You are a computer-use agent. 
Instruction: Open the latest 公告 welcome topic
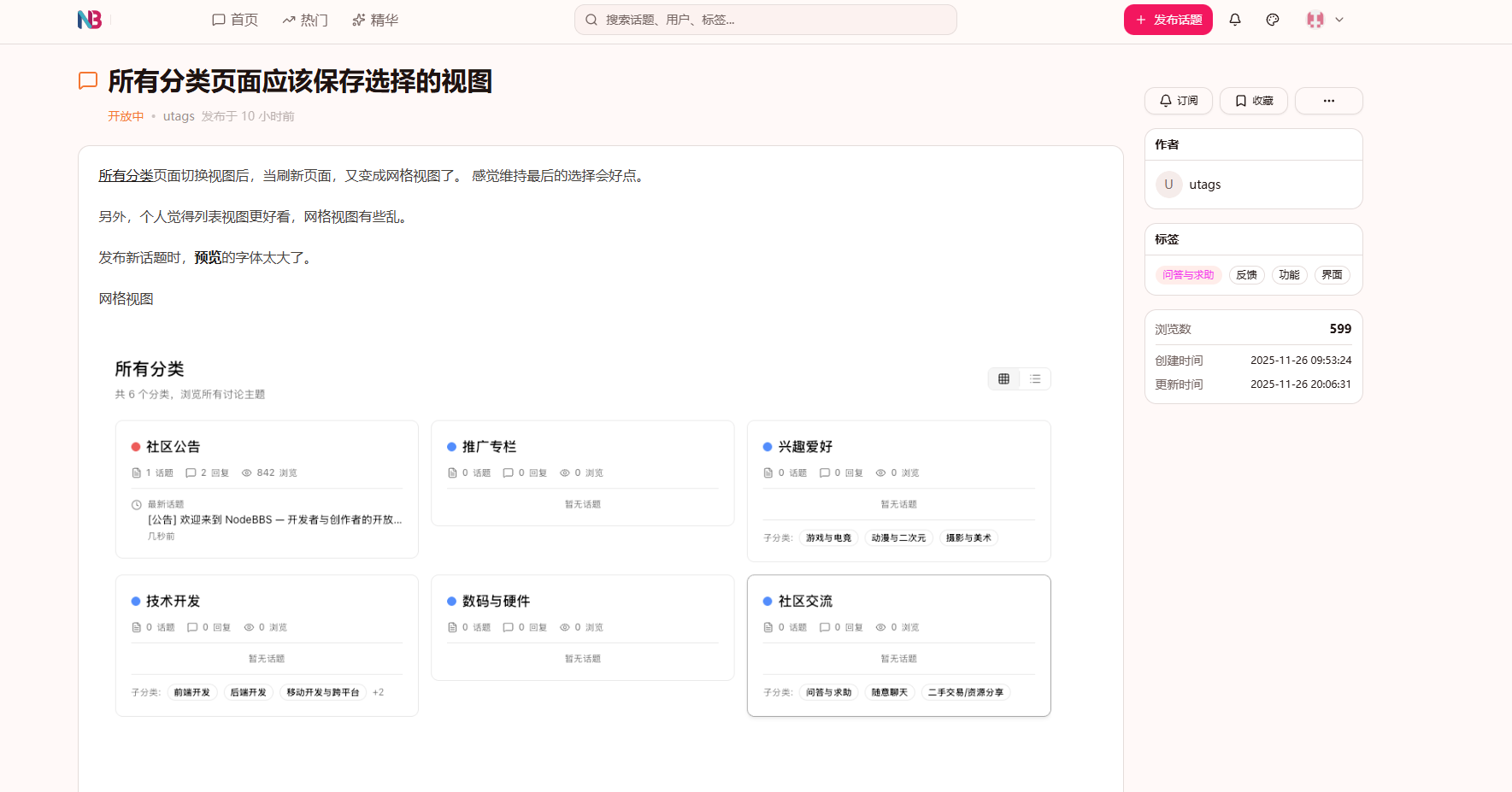(274, 519)
